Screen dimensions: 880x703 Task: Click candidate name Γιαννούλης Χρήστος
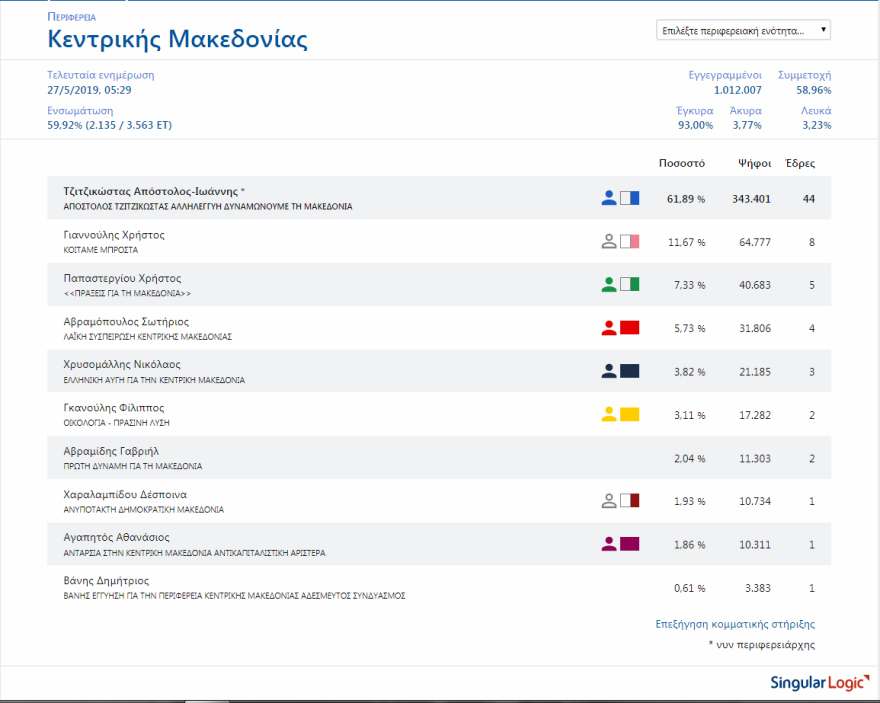tap(114, 235)
